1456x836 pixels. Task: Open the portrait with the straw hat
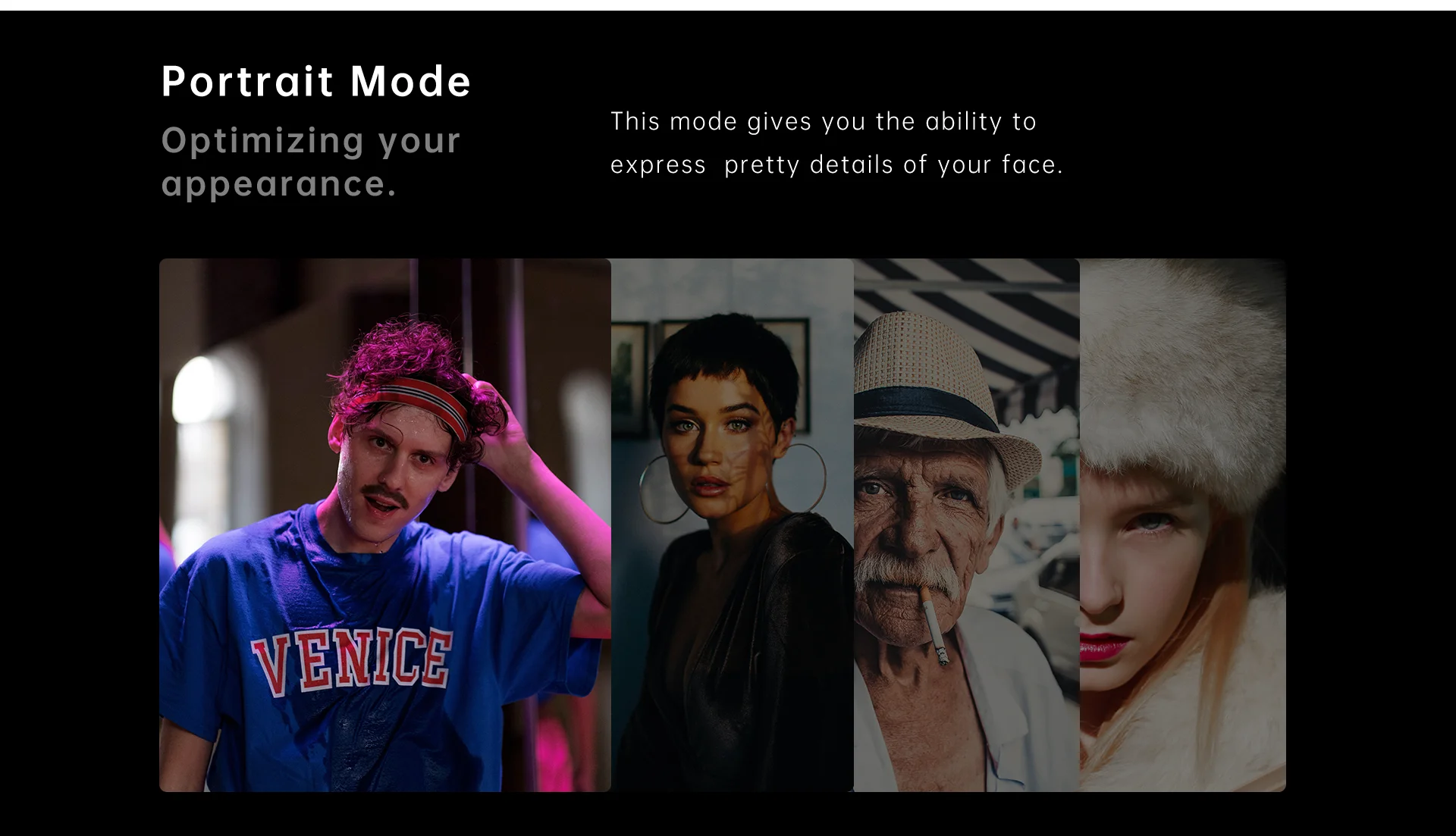coord(967,525)
